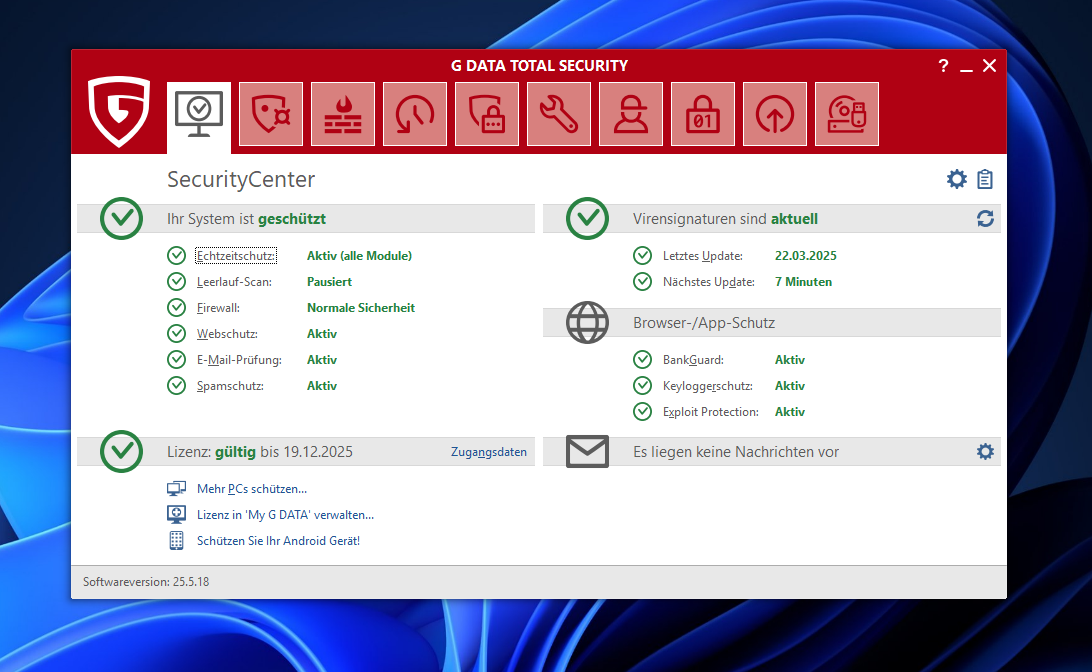This screenshot has width=1092, height=672.
Task: Close the G DATA Total Security window
Action: pyautogui.click(x=990, y=65)
